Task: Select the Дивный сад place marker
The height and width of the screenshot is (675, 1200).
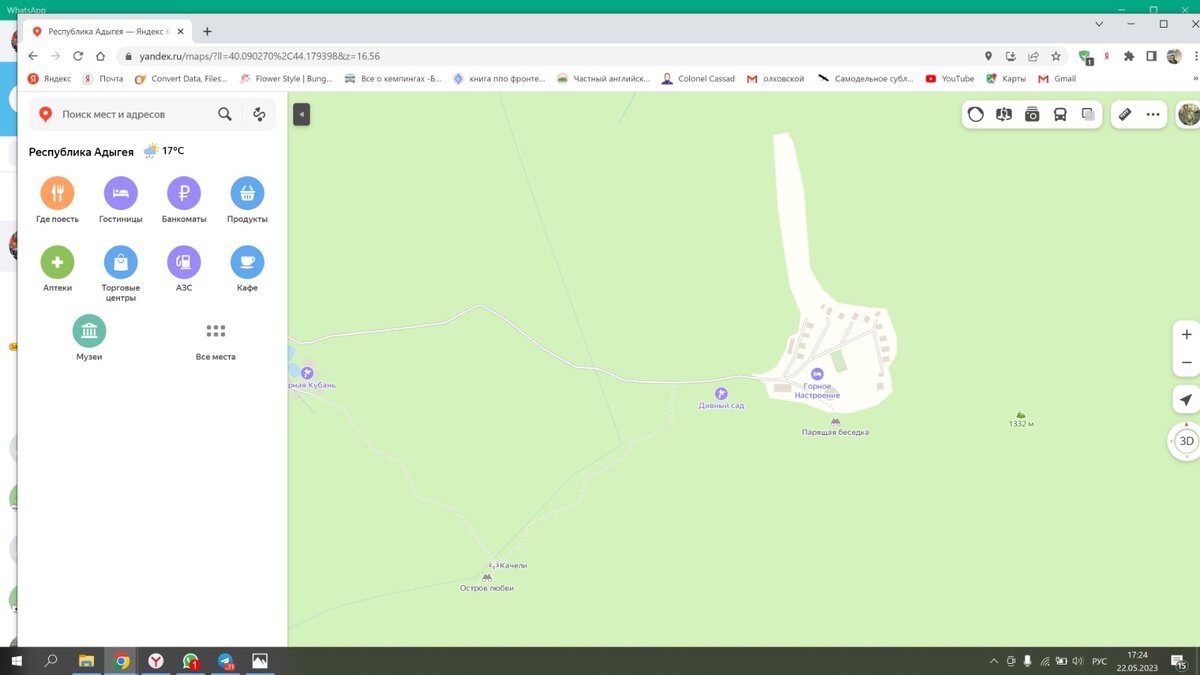Action: 721,393
